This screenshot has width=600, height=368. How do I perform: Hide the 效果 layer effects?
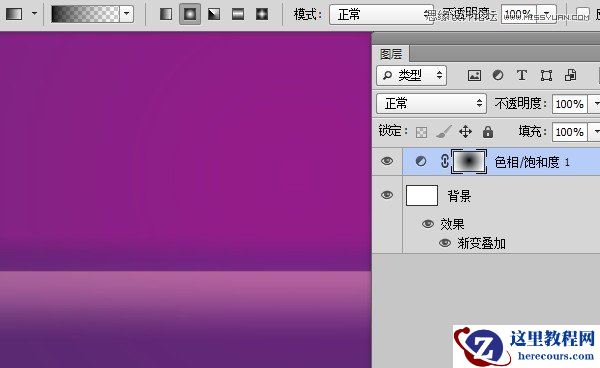[427, 223]
